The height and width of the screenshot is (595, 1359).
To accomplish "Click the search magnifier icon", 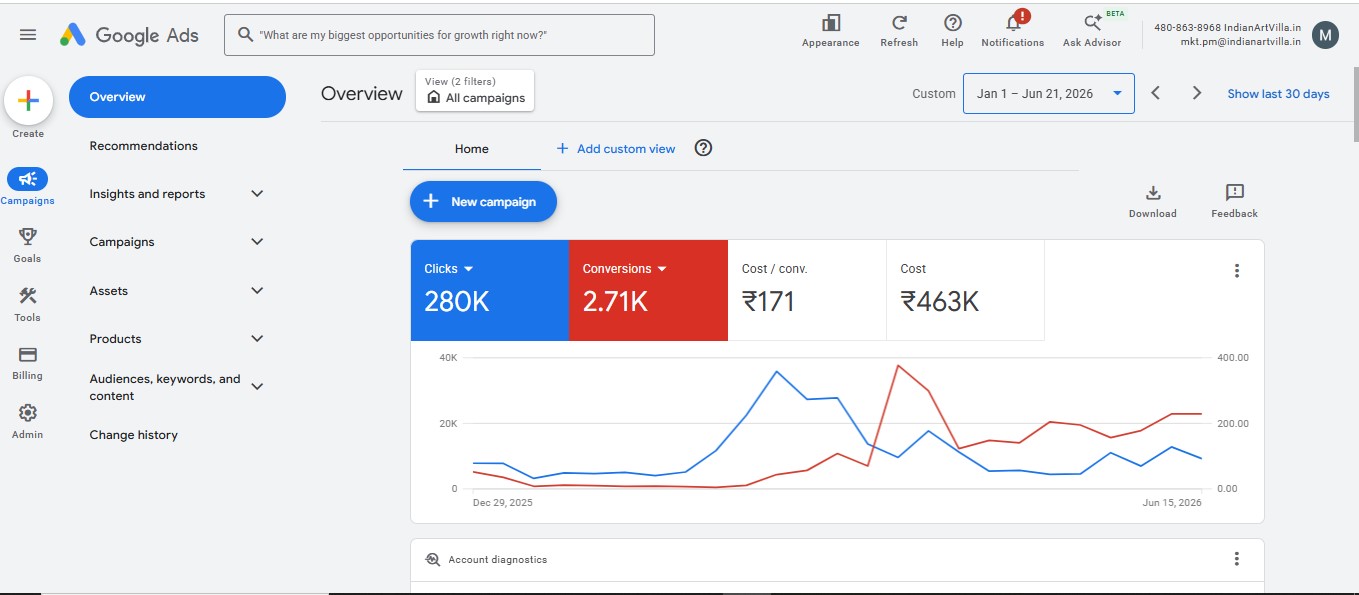I will [245, 35].
